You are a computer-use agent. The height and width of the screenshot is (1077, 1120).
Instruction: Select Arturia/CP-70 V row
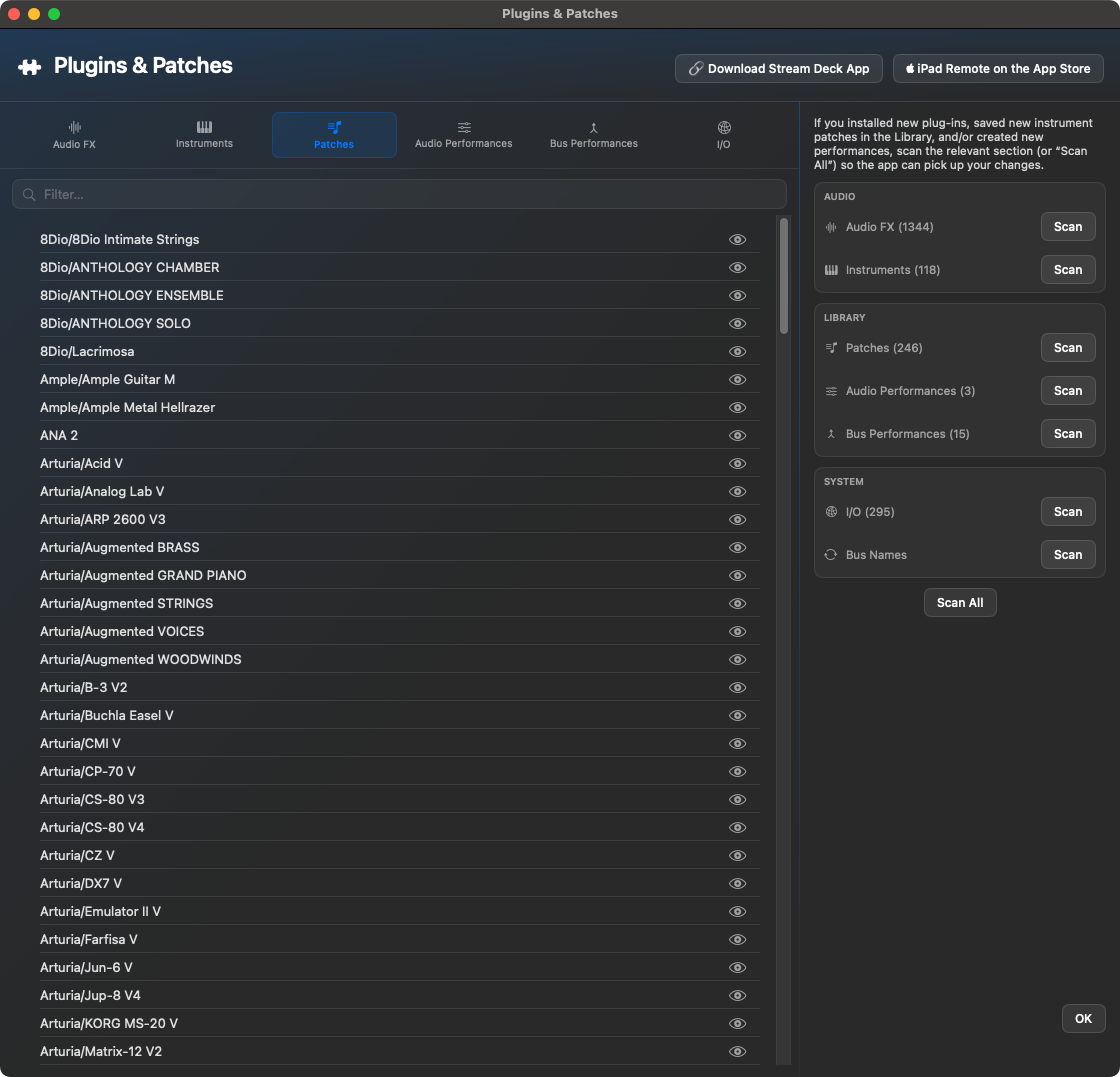click(399, 771)
